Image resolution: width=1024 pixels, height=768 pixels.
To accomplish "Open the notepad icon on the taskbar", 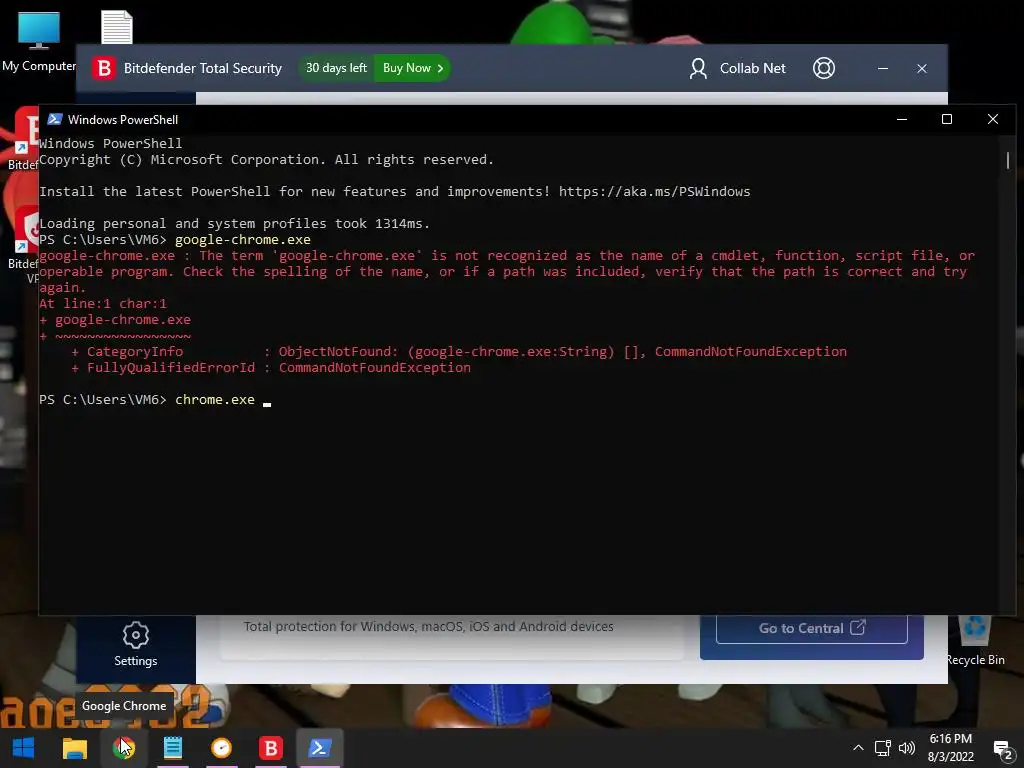I will click(173, 748).
